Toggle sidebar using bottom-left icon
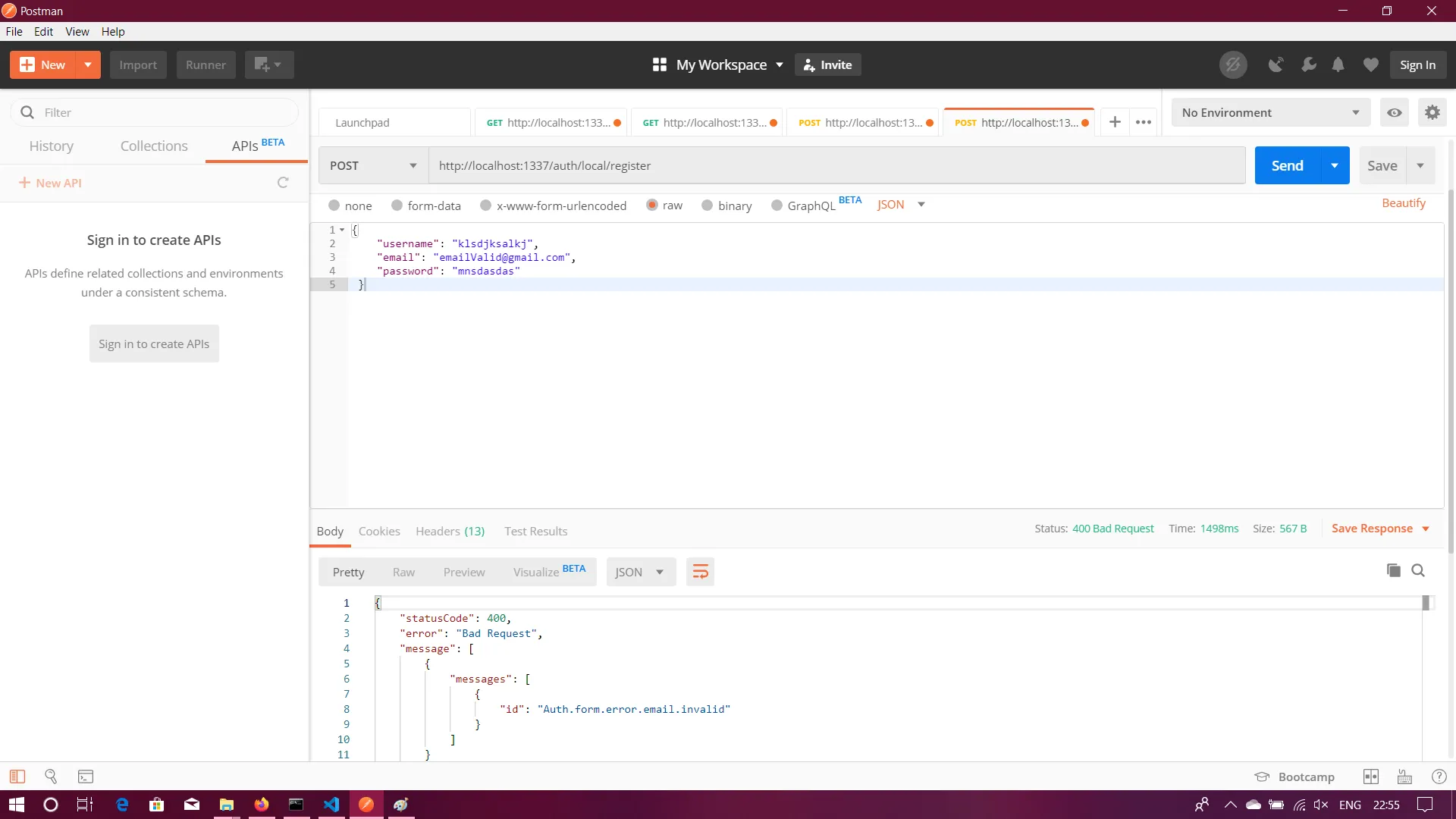This screenshot has width=1456, height=819. [x=17, y=777]
